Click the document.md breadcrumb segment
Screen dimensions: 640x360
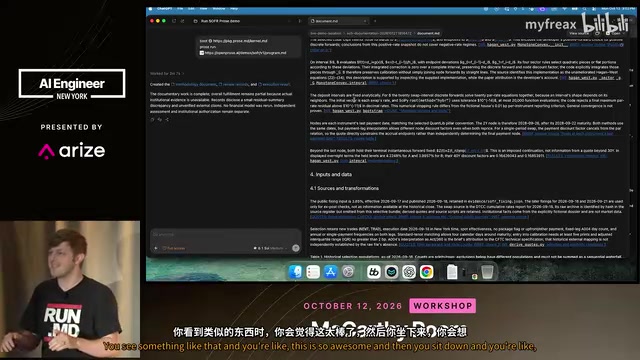point(429,33)
